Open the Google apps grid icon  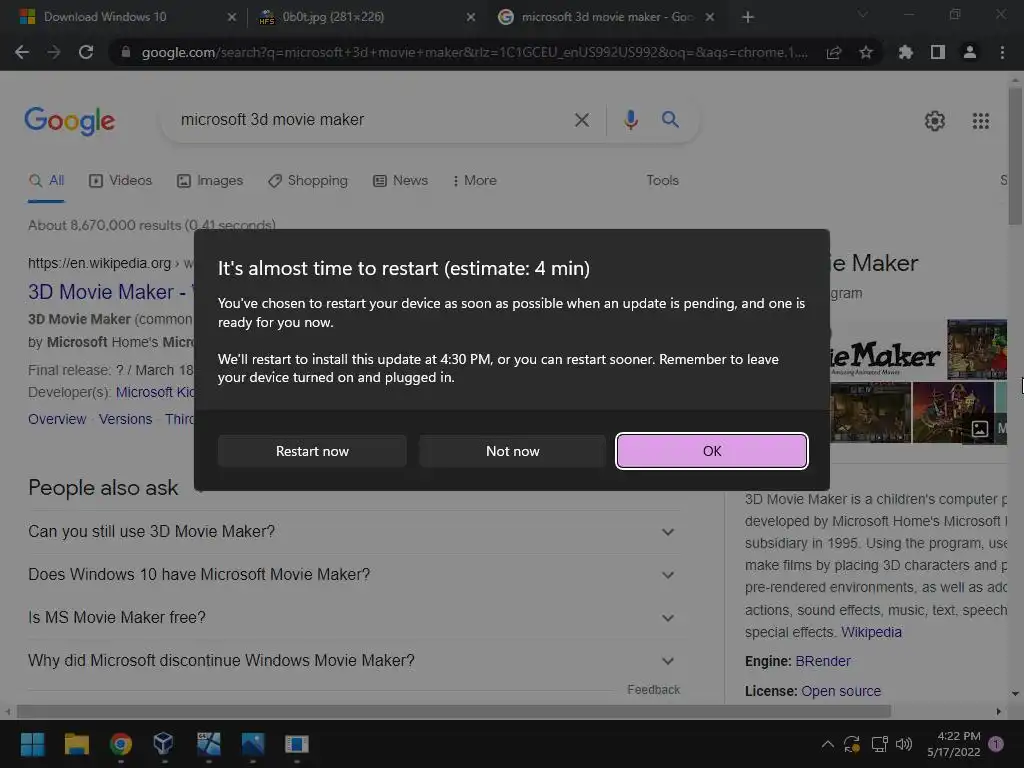[x=980, y=121]
